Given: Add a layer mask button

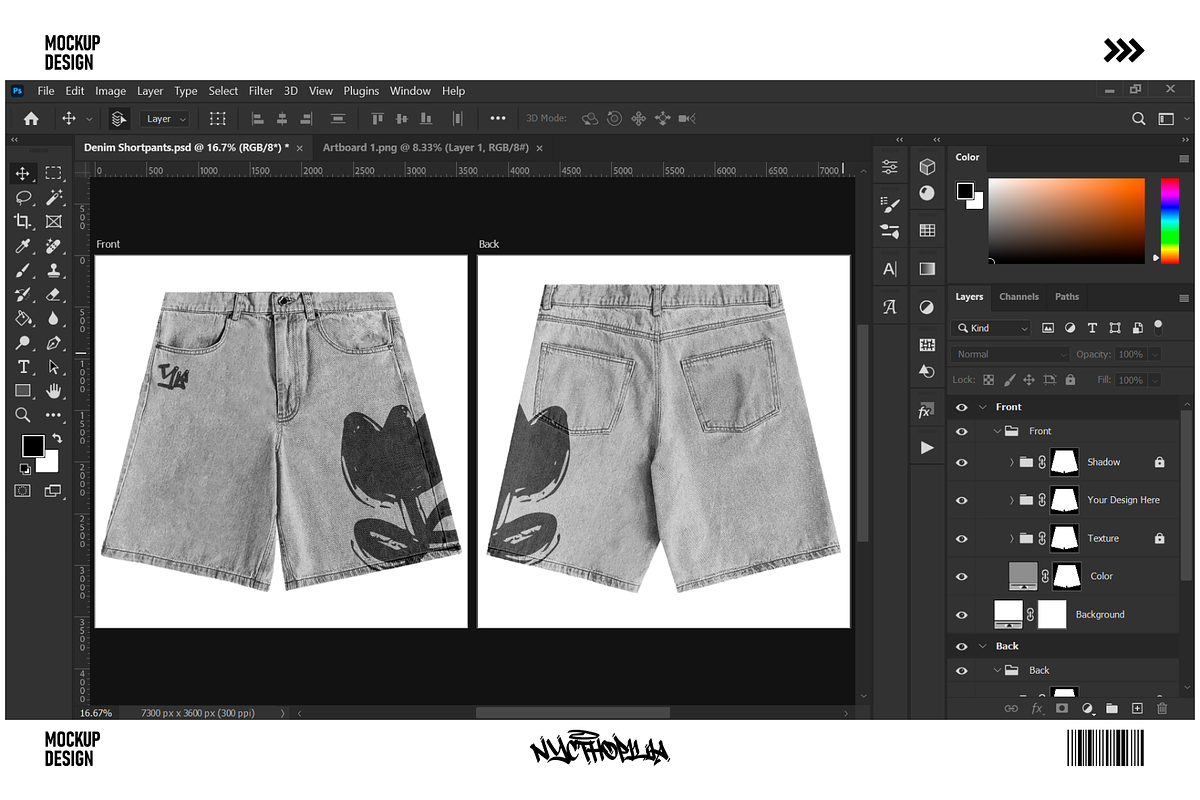Looking at the screenshot, I should 1062,708.
